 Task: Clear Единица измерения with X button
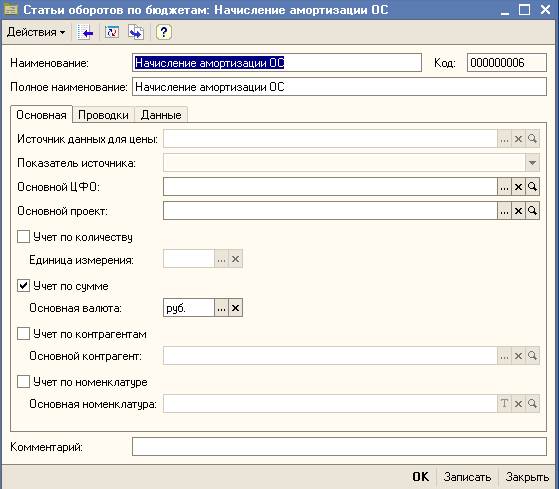tap(235, 259)
